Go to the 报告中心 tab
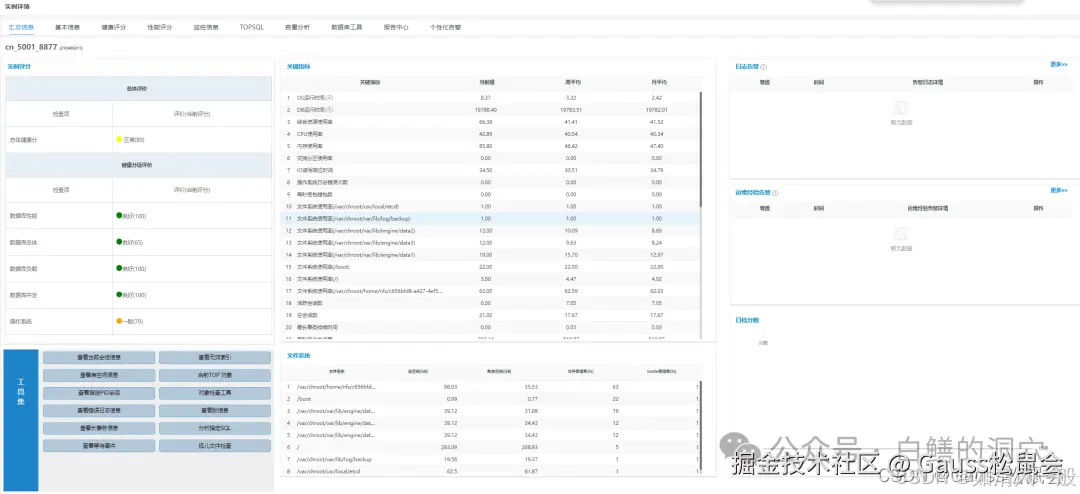The height and width of the screenshot is (494, 1080). point(396,28)
